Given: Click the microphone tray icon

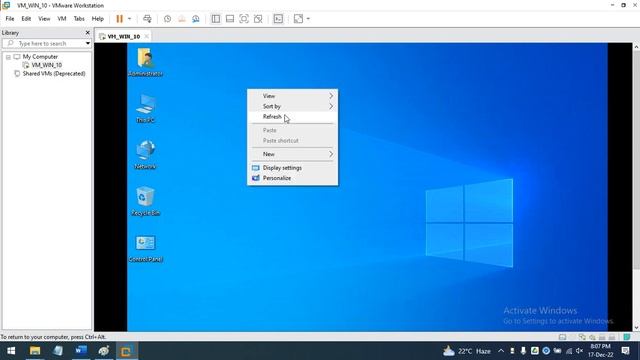Looking at the screenshot, I should tap(523, 351).
